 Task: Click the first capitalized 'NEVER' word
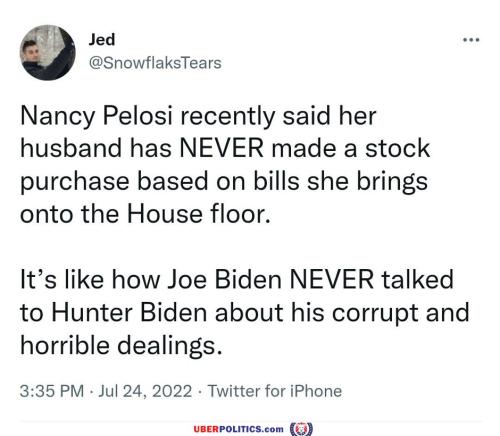pos(222,148)
